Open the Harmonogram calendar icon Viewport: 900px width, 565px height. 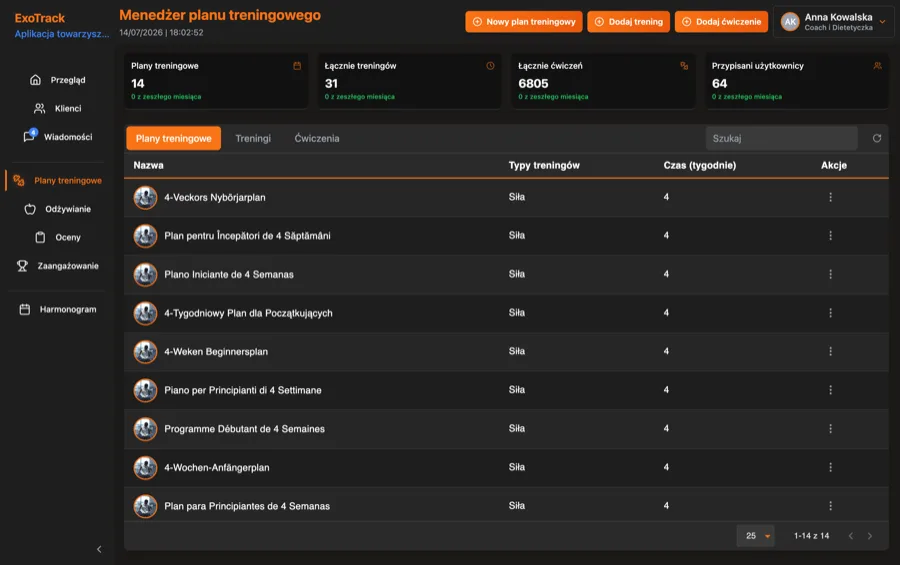coord(25,309)
